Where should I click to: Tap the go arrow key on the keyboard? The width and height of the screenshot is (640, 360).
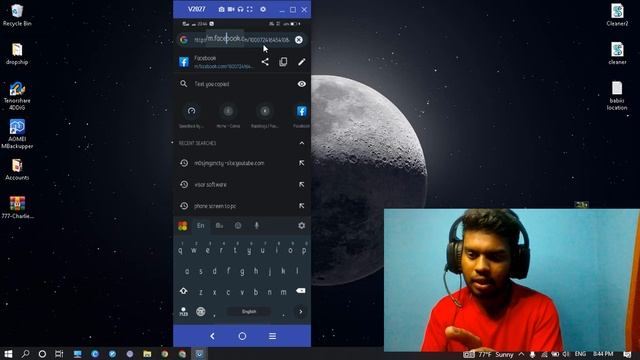pos(301,312)
